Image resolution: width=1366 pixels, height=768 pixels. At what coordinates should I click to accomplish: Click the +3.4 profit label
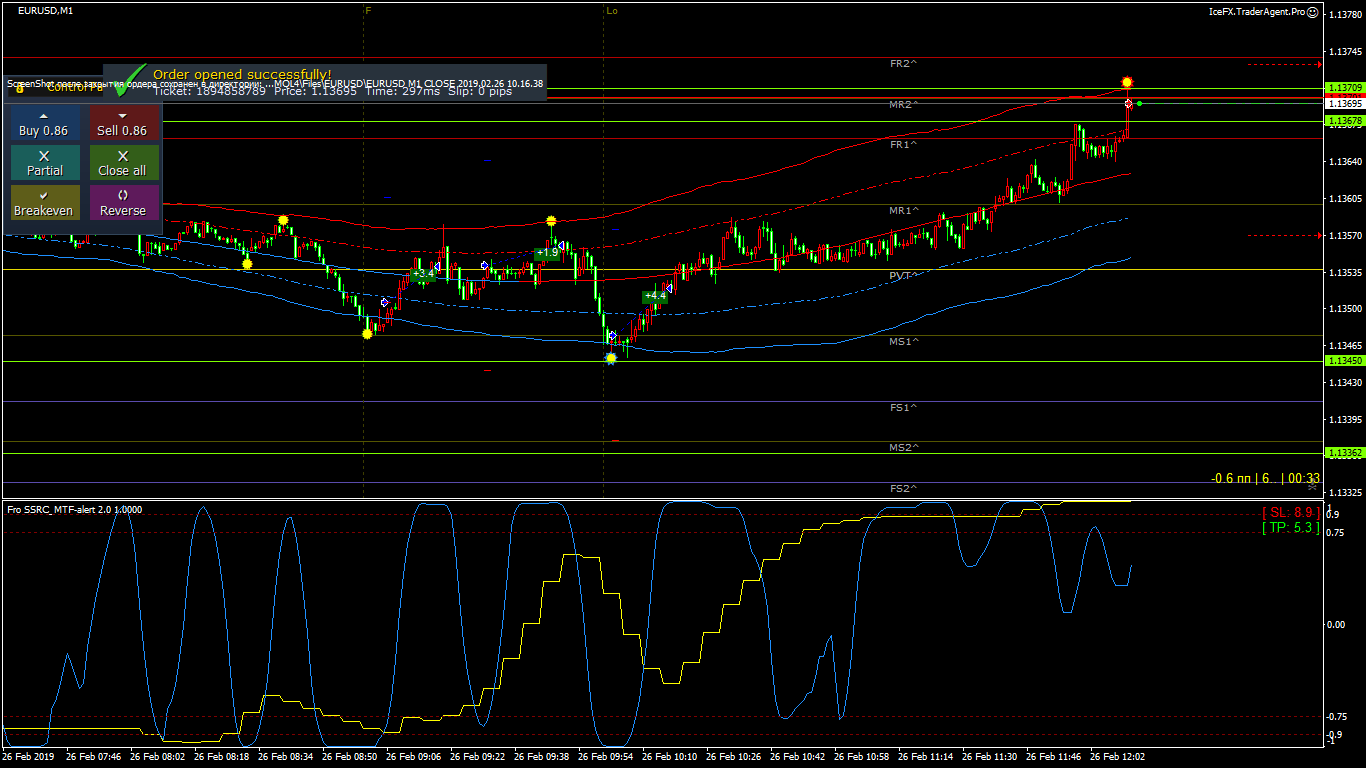(x=423, y=273)
